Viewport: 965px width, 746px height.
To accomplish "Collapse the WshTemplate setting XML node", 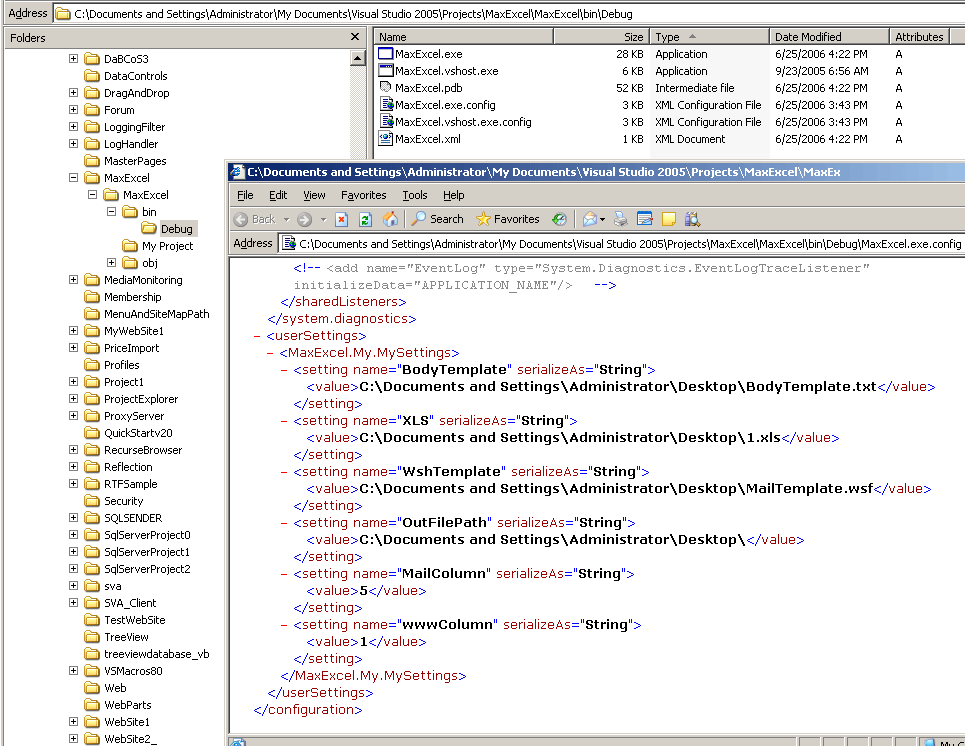I will (284, 472).
